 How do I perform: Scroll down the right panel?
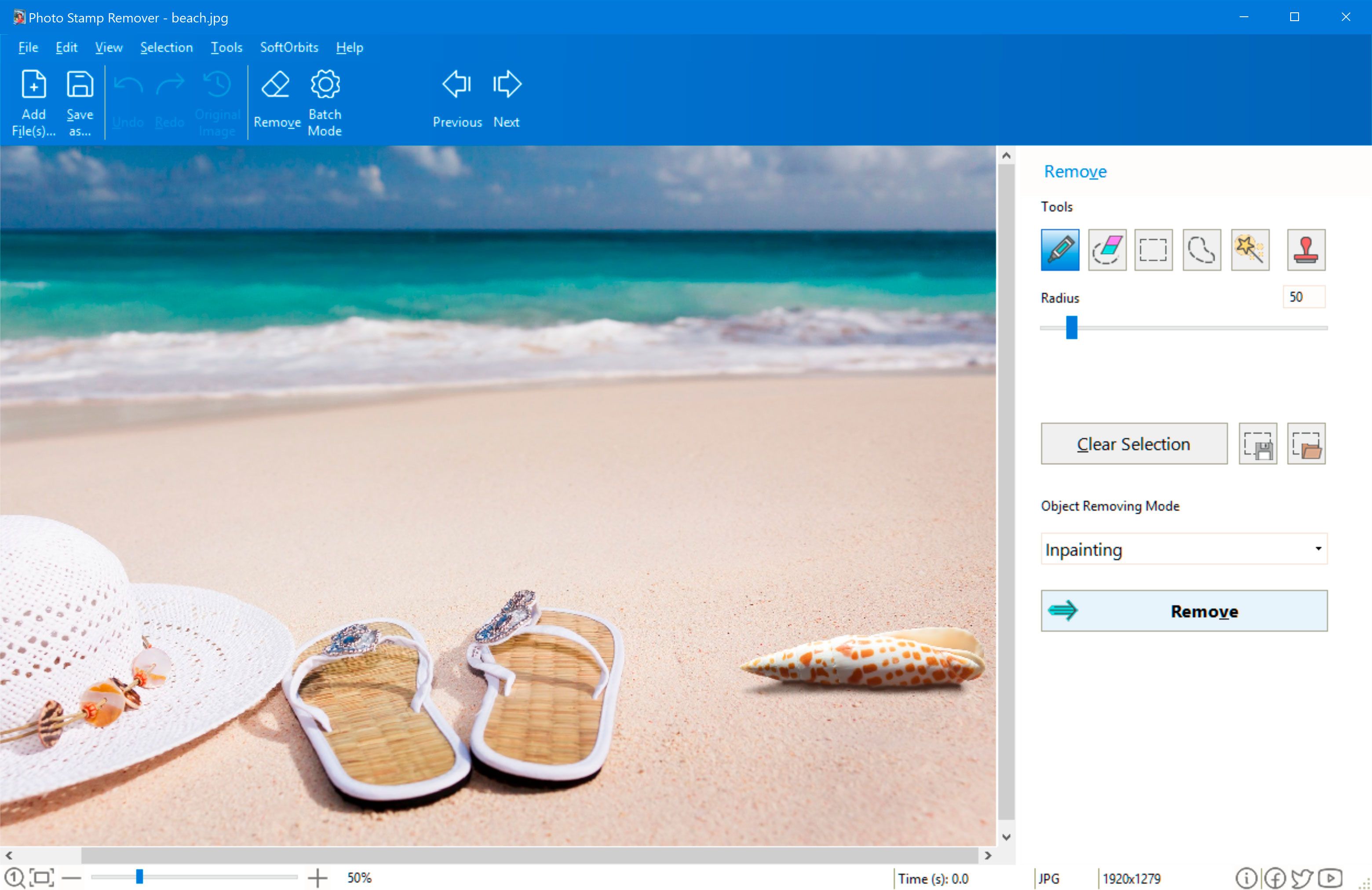1007,836
